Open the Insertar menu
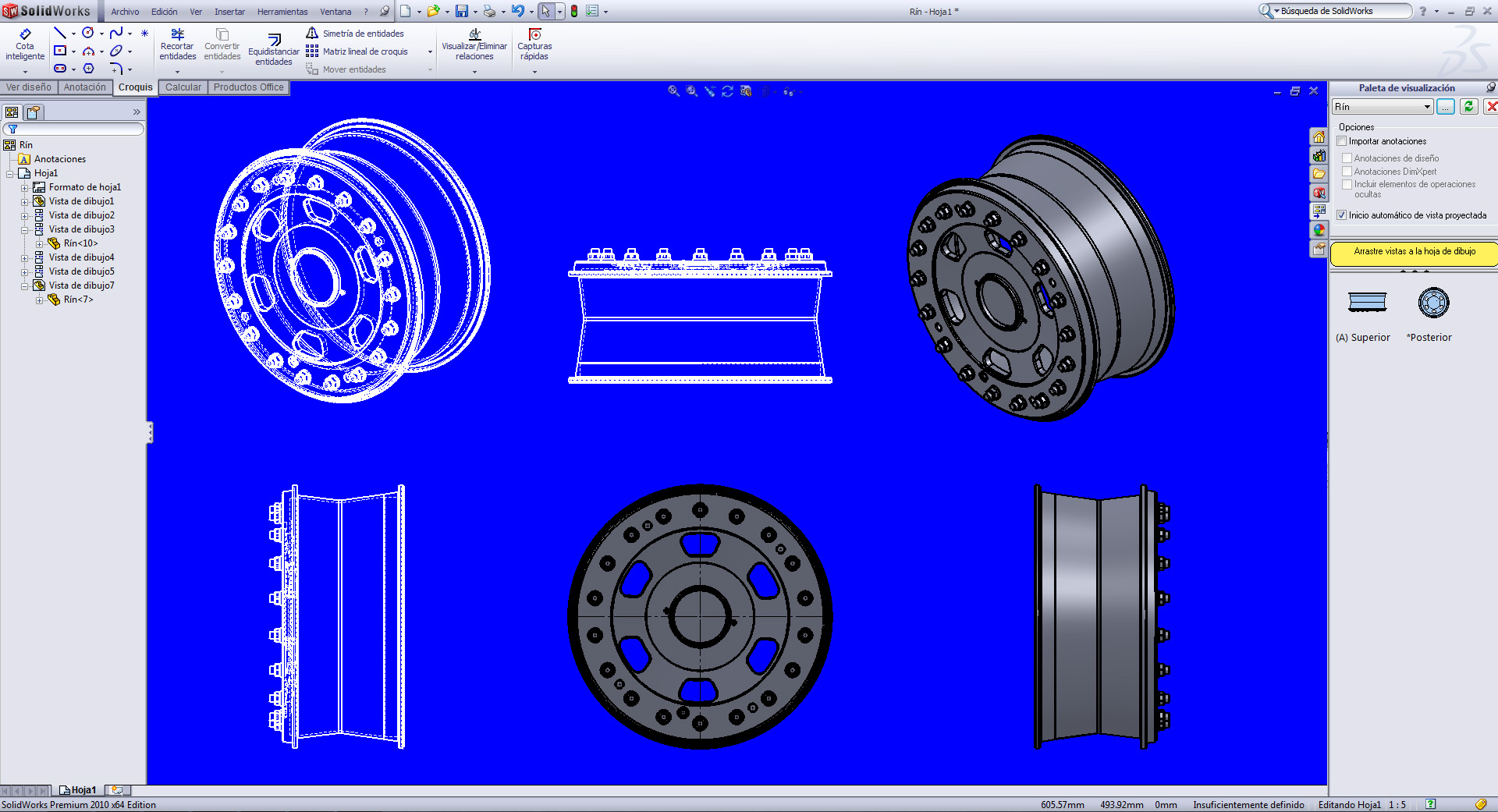 point(229,12)
